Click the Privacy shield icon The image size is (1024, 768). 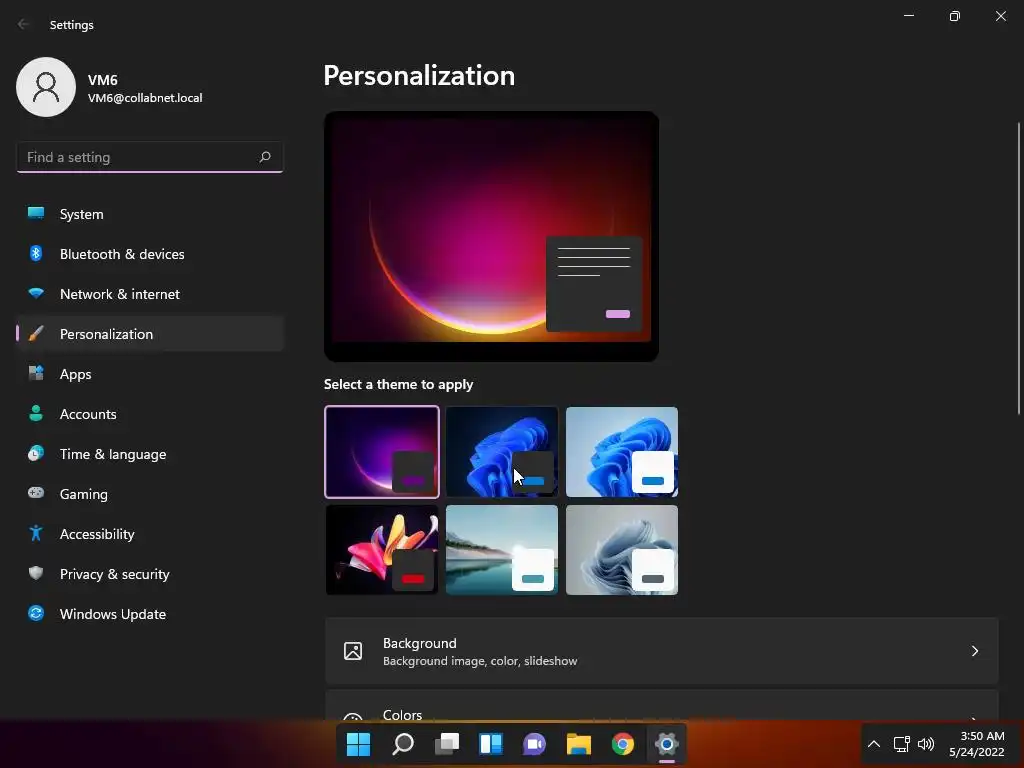click(36, 573)
